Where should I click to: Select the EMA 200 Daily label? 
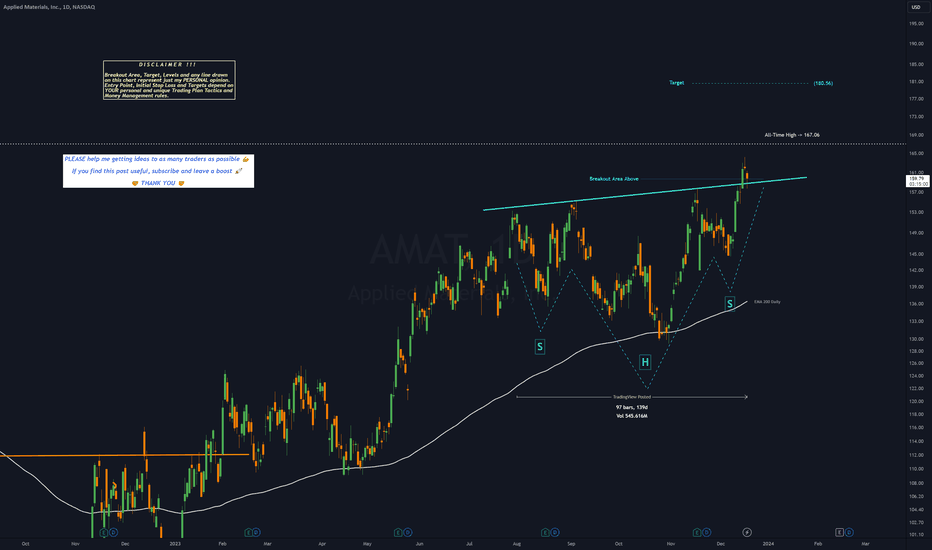point(767,302)
